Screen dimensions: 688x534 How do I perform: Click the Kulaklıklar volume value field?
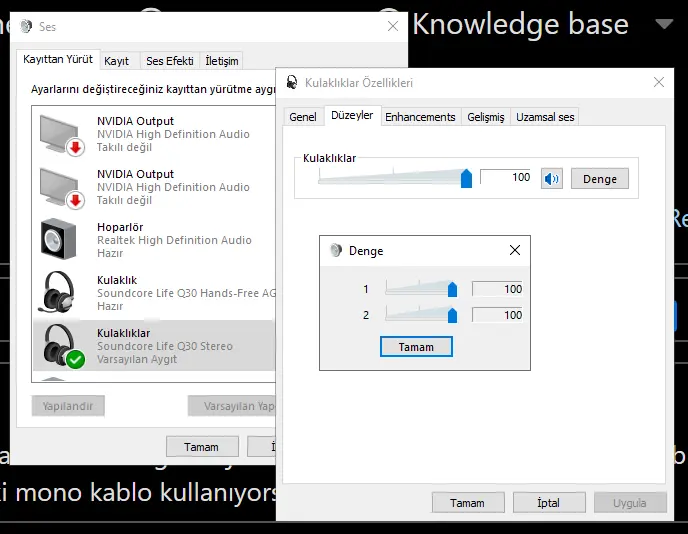click(505, 177)
